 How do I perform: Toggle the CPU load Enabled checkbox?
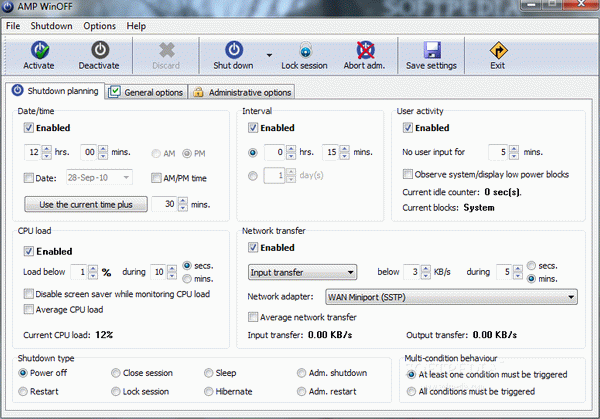(x=29, y=251)
